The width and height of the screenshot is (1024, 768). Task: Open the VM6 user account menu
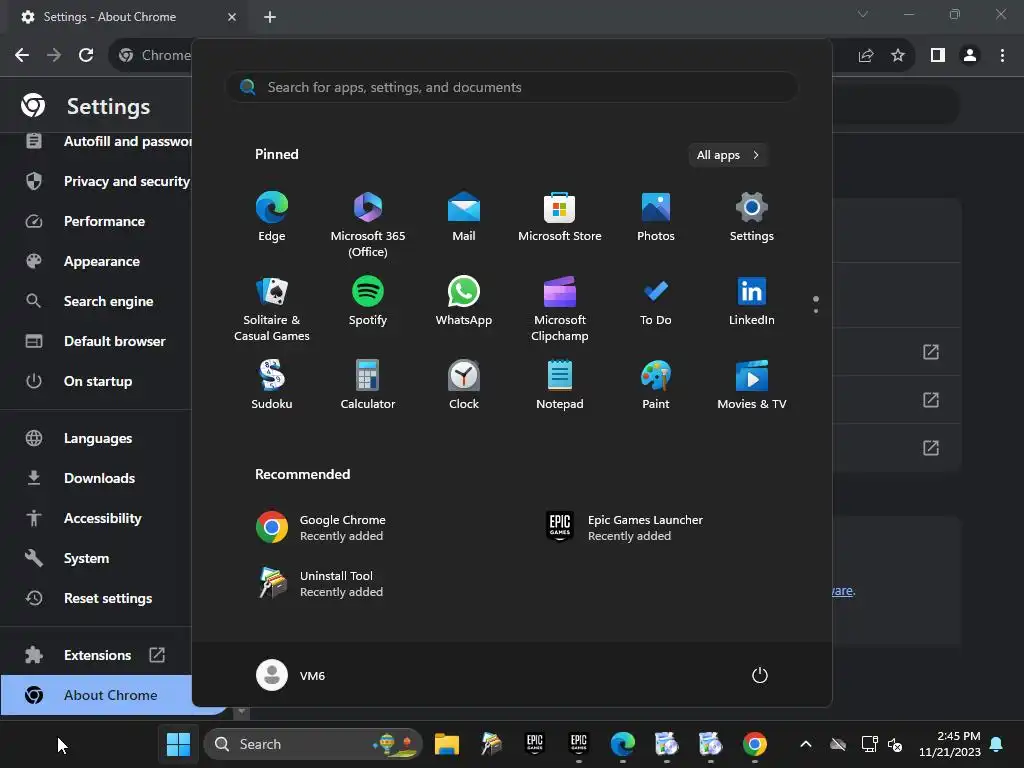tap(291, 675)
